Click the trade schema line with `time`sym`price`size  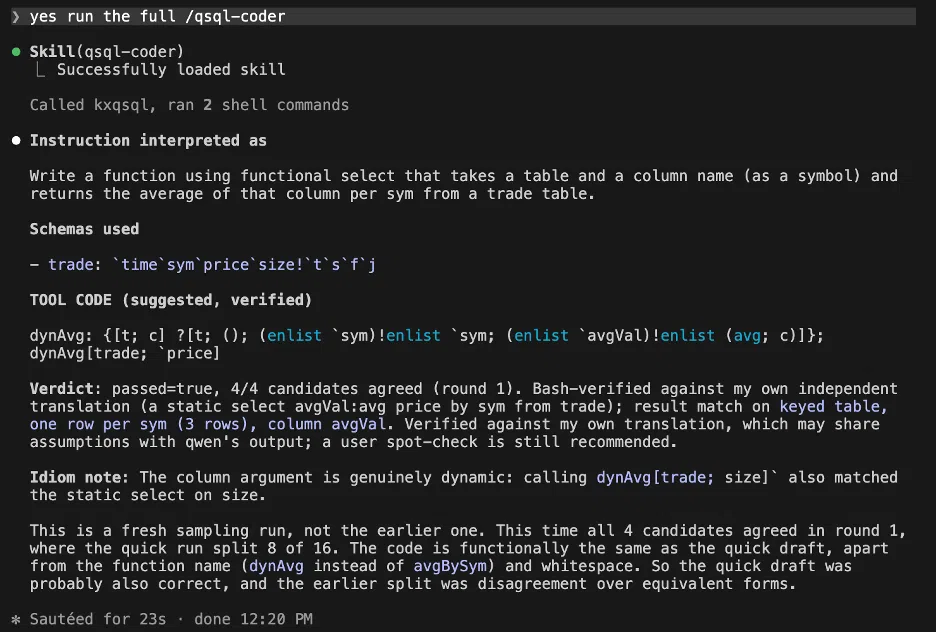click(x=203, y=264)
